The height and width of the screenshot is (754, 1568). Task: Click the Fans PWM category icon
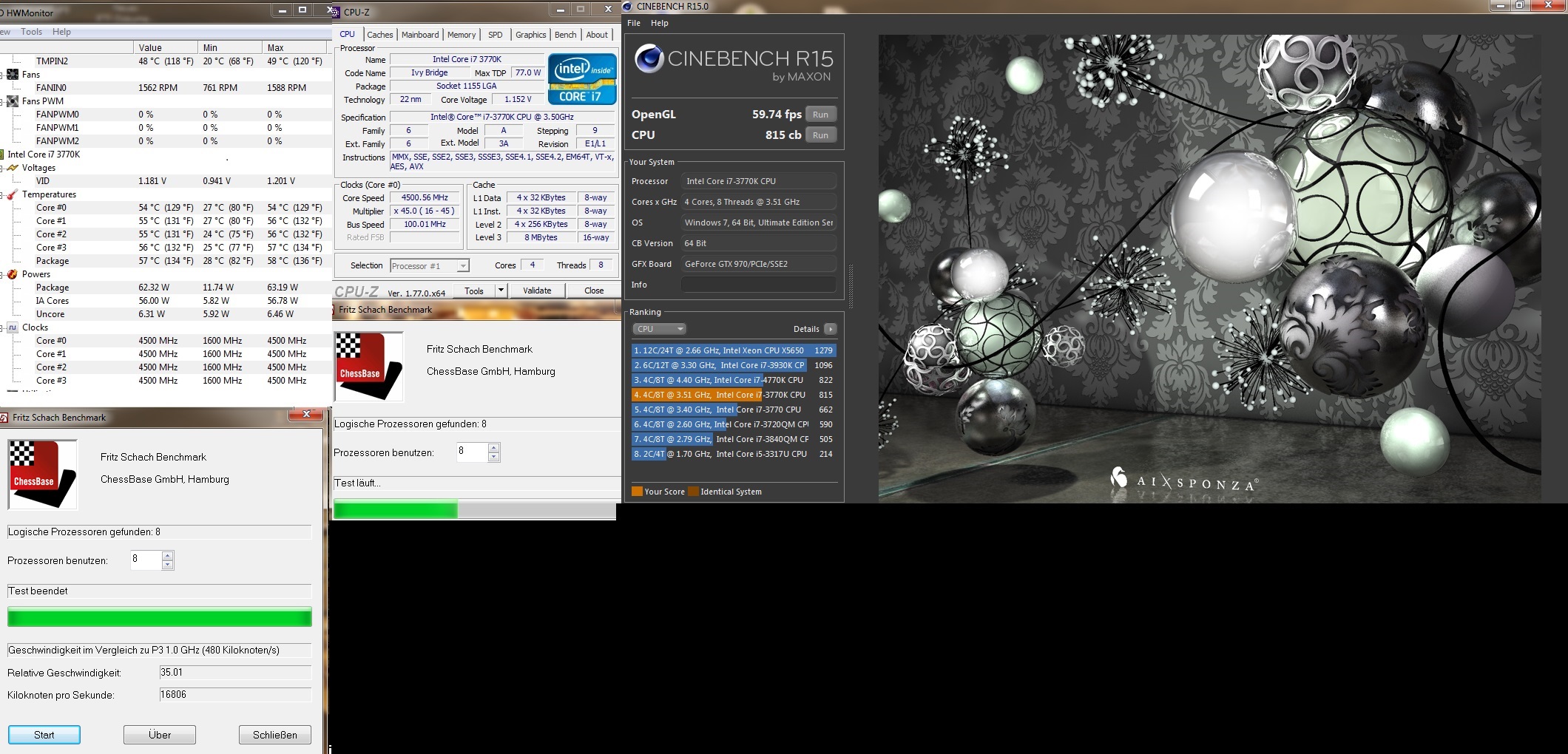[13, 101]
